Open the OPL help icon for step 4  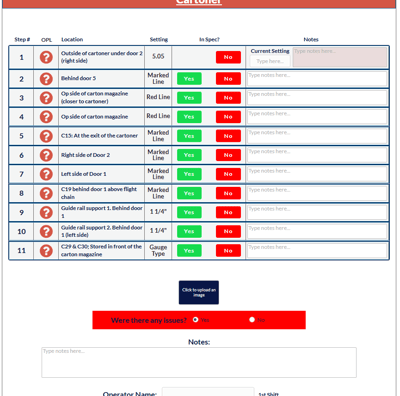(46, 117)
